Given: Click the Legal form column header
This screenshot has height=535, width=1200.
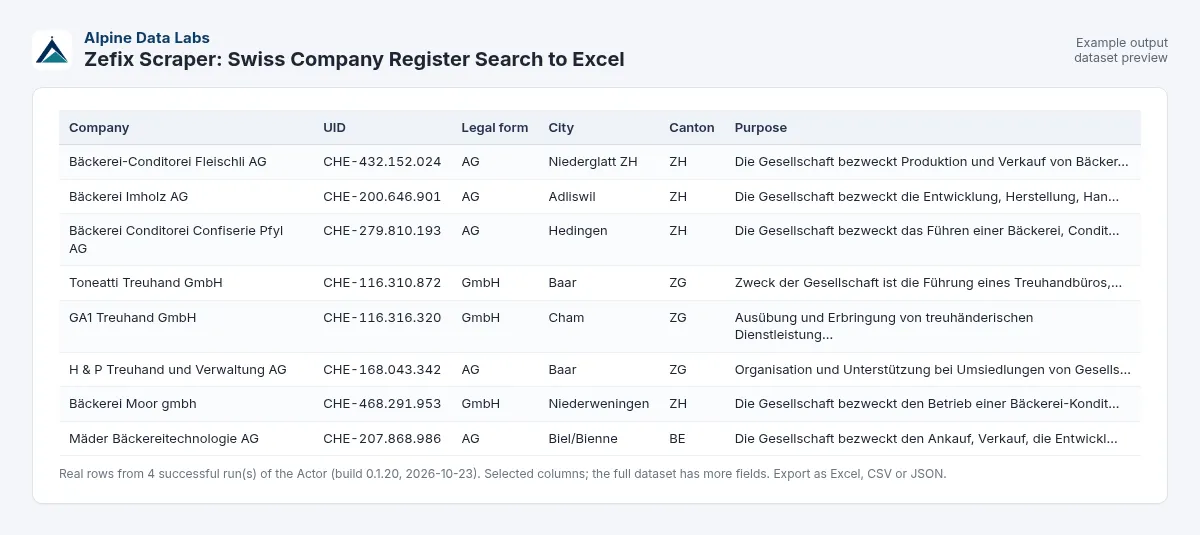Looking at the screenshot, I should [x=494, y=128].
